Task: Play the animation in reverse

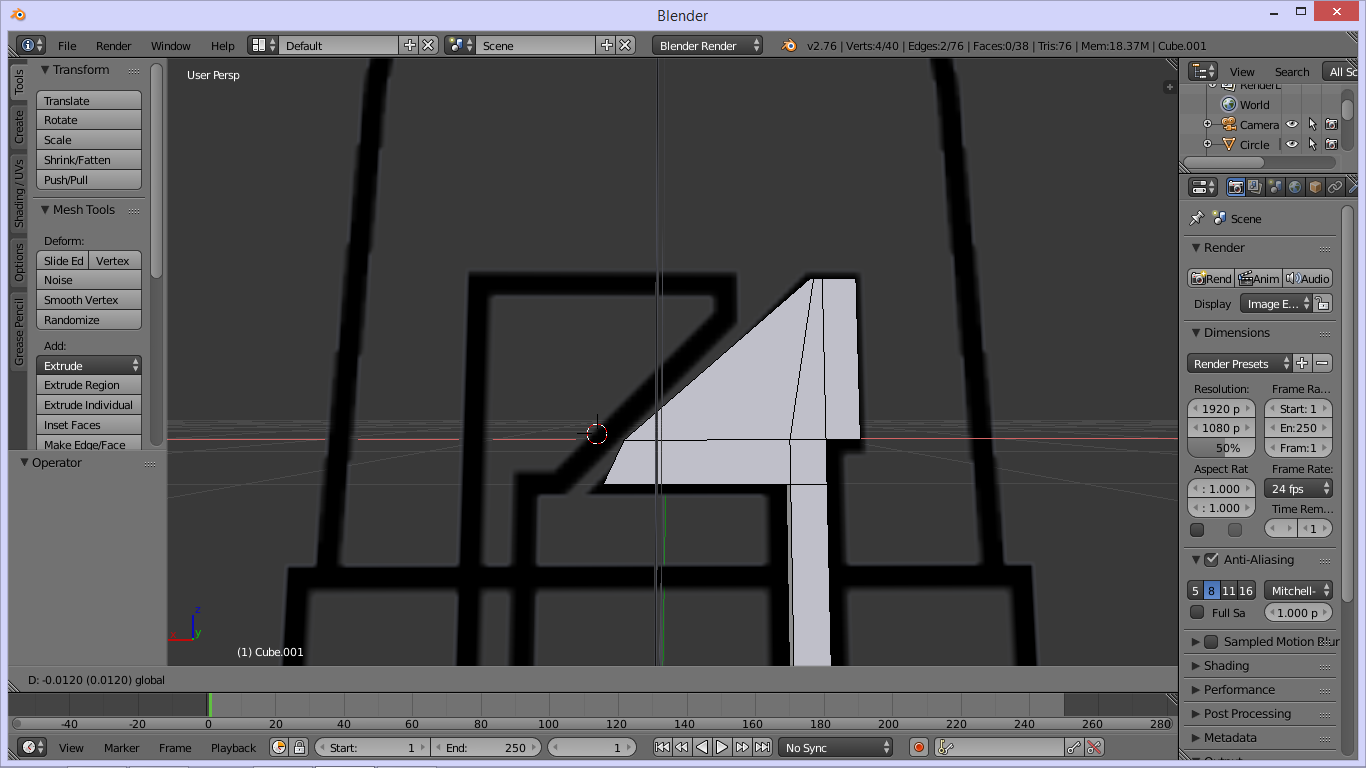Action: pyautogui.click(x=702, y=747)
